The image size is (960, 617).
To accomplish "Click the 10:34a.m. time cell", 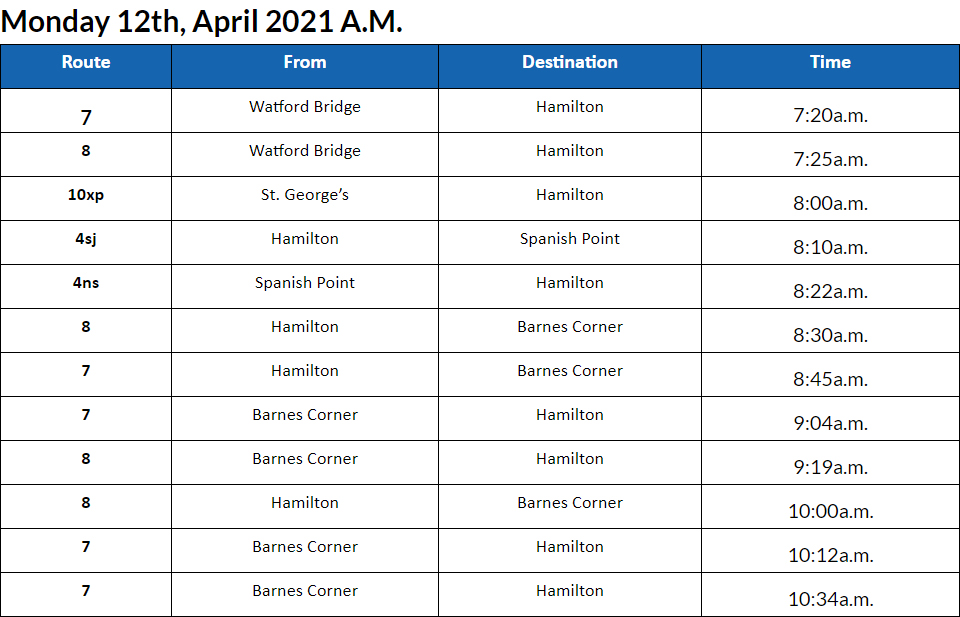I will (x=830, y=599).
